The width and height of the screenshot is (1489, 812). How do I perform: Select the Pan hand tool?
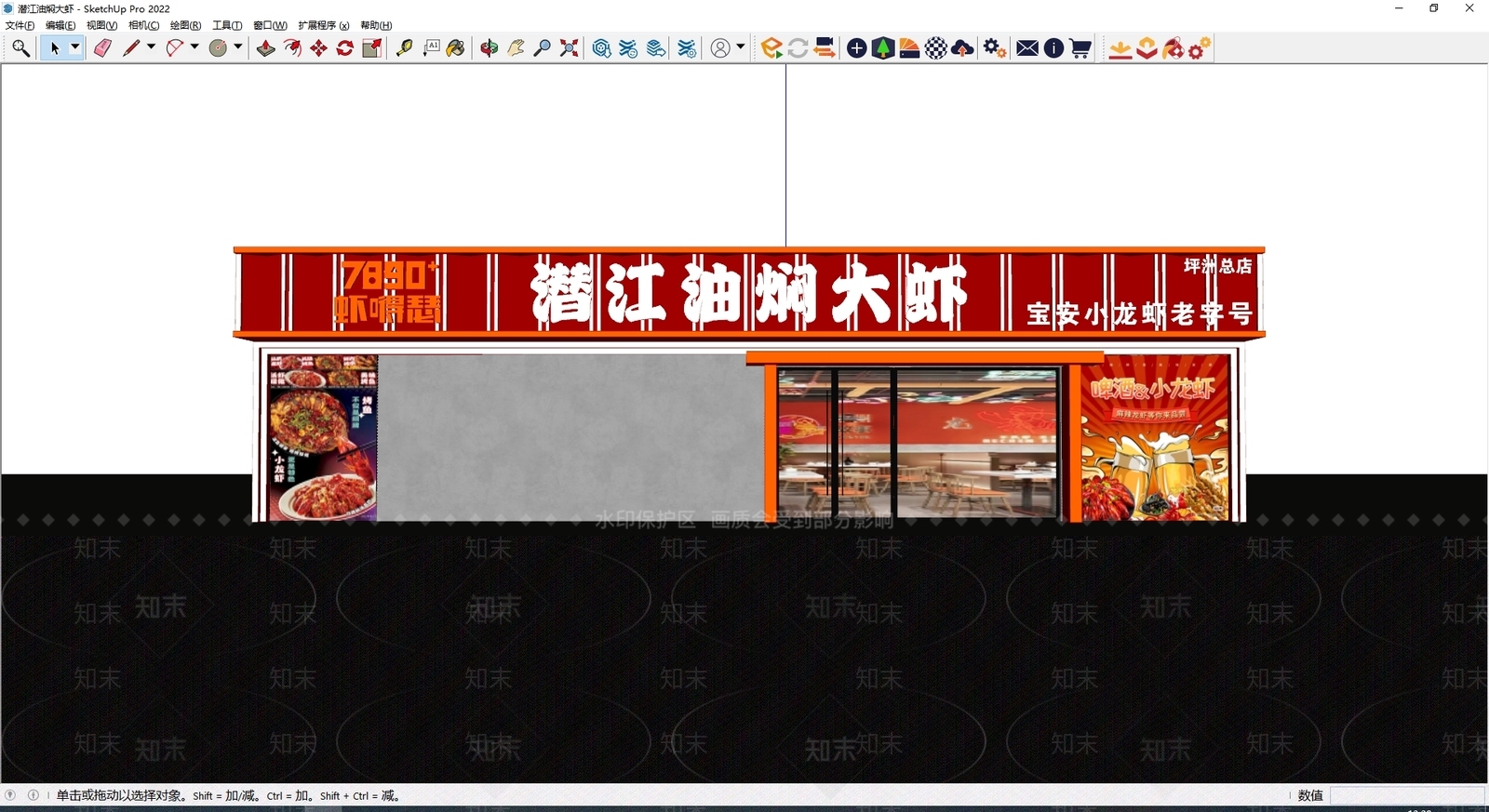(x=516, y=48)
